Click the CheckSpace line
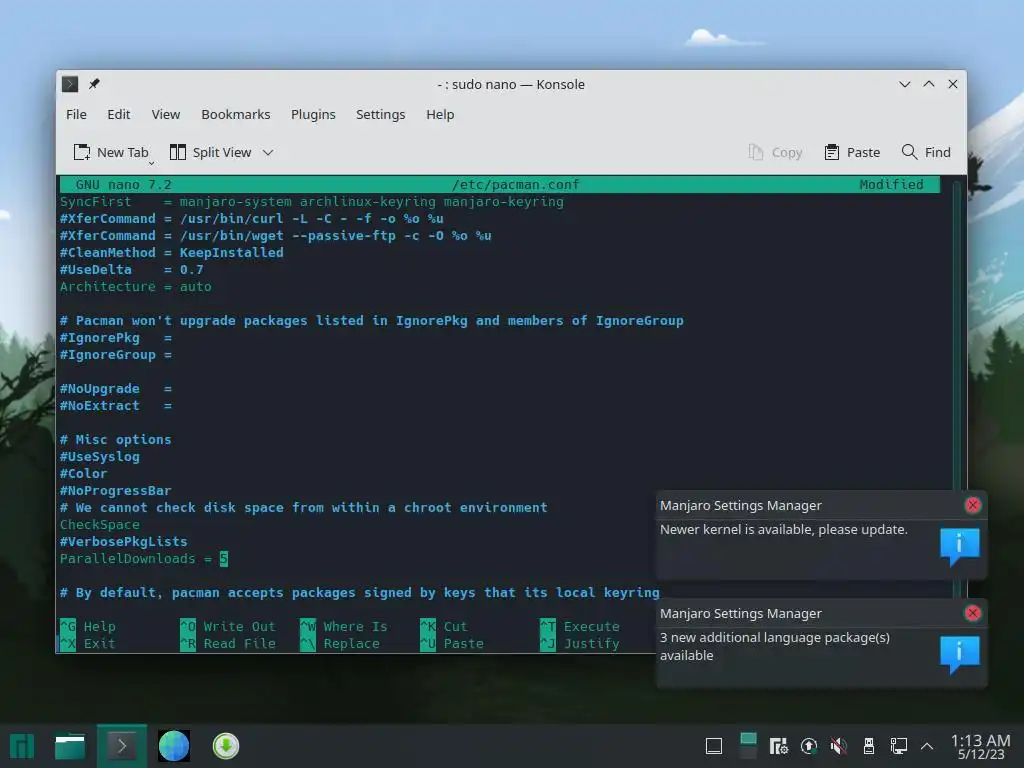Viewport: 1024px width, 768px height. tap(99, 524)
